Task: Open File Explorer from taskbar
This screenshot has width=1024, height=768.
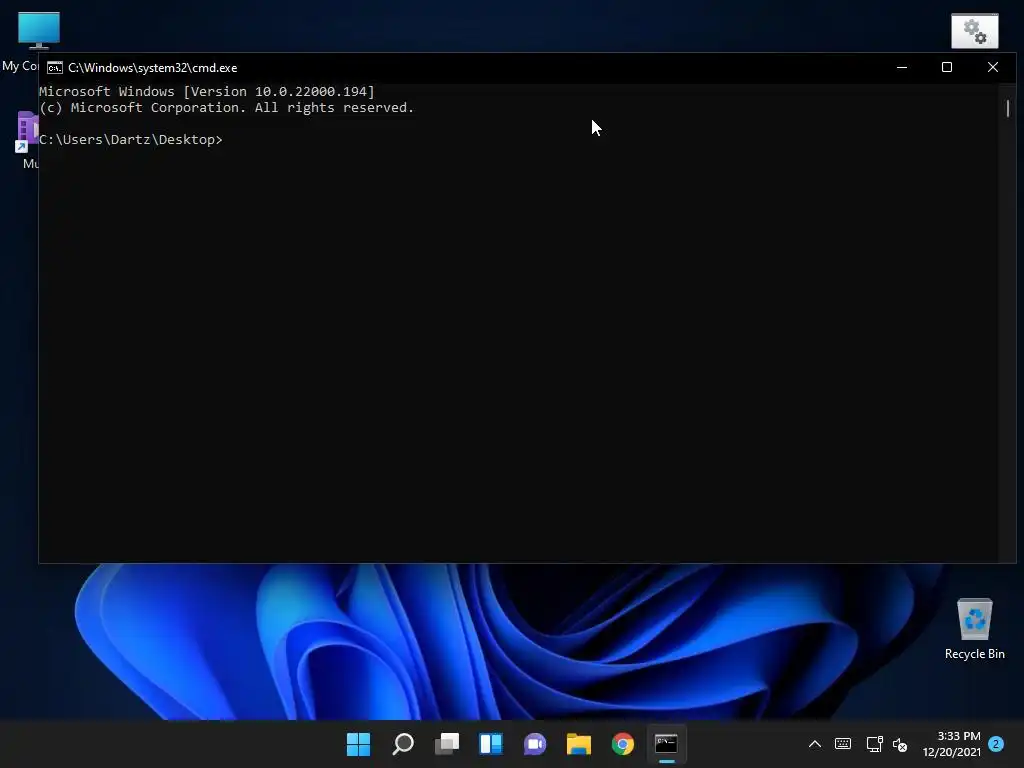Action: pyautogui.click(x=579, y=744)
